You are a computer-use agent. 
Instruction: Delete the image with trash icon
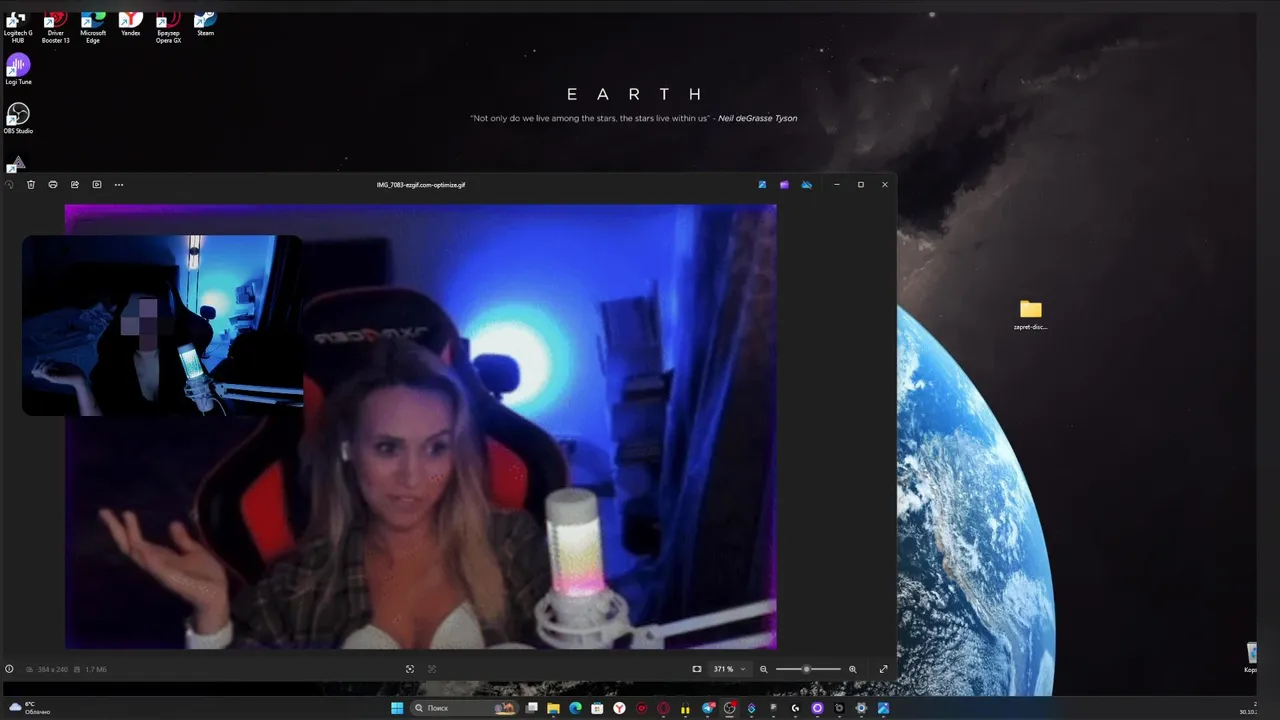(x=31, y=185)
